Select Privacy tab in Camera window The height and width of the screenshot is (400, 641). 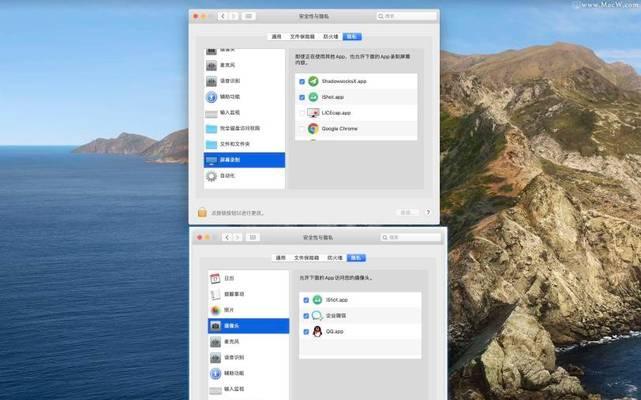pos(356,258)
